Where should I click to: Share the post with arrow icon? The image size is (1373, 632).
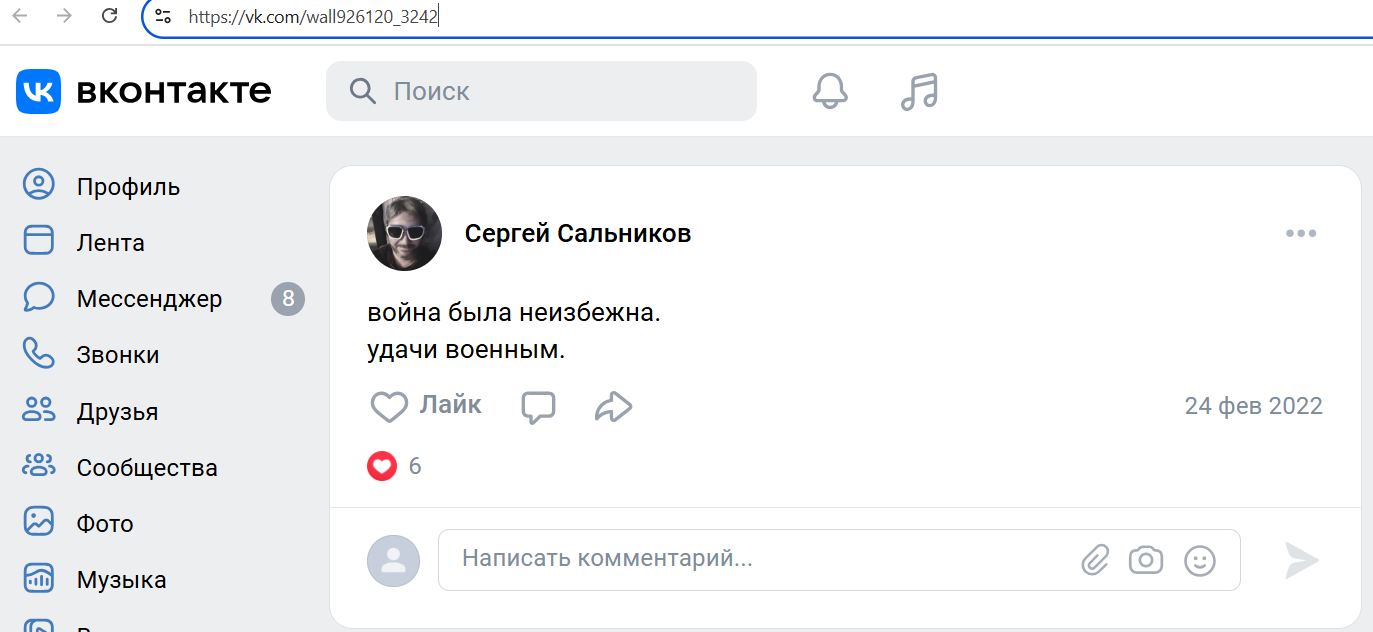[613, 406]
